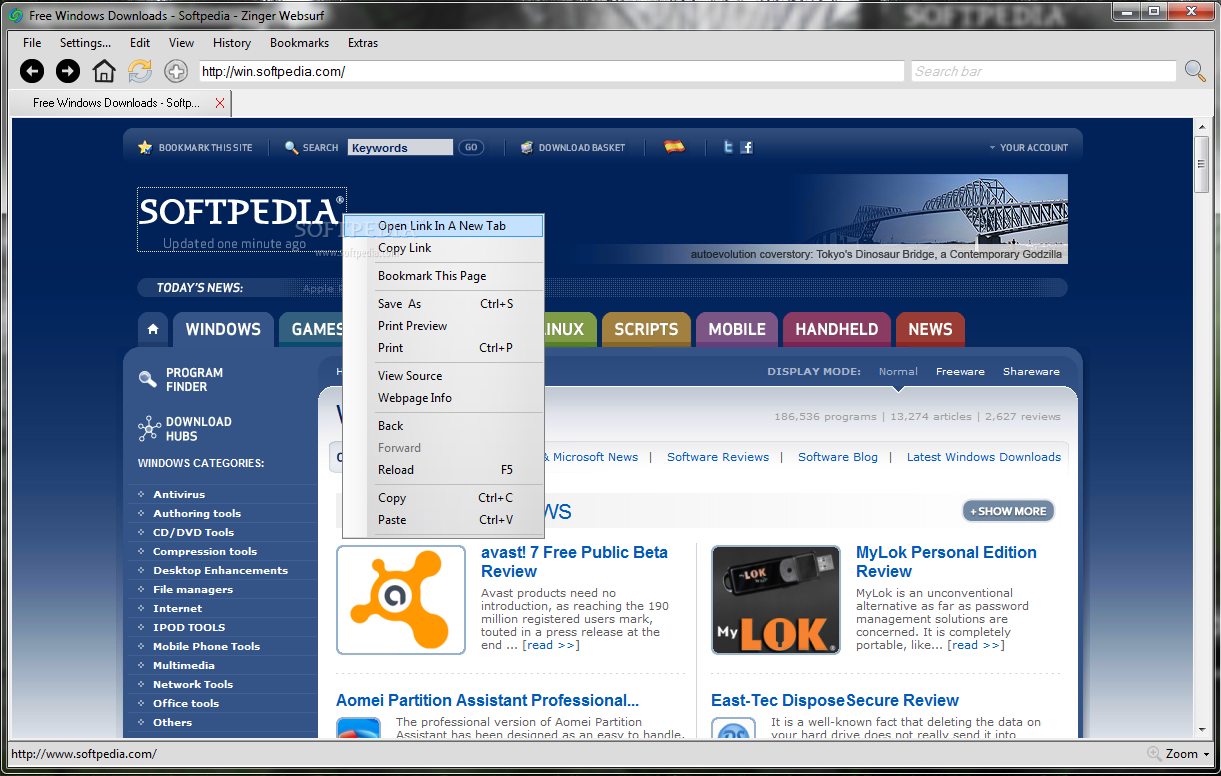Click the Facebook icon on Softpedia header

click(x=746, y=147)
